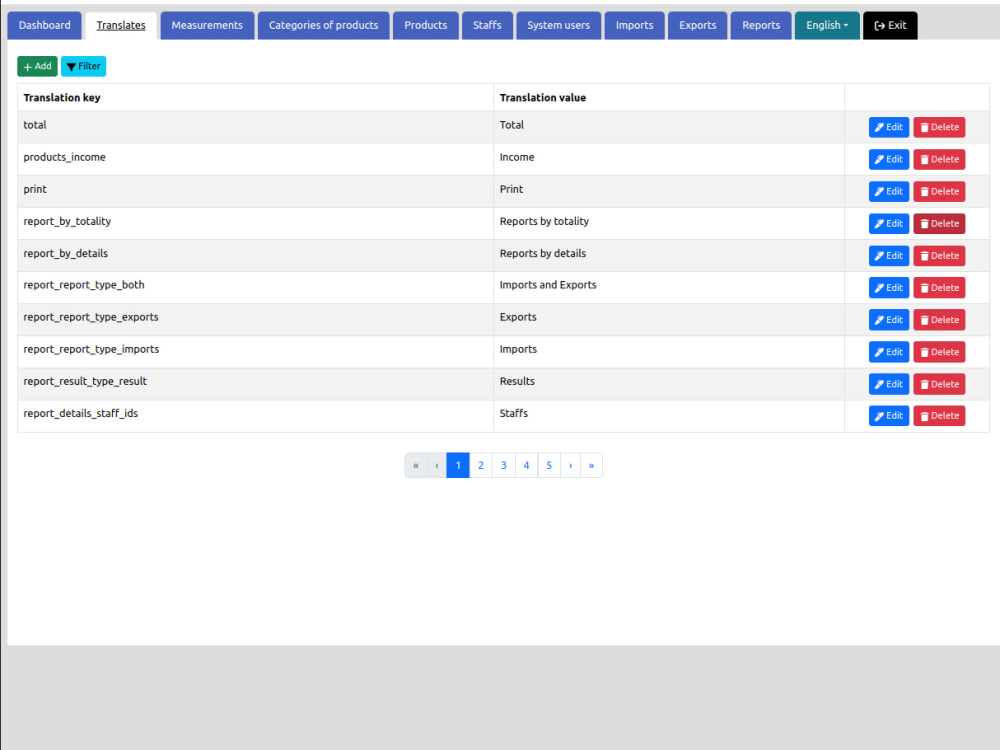Switch to the Products tab

[425, 26]
